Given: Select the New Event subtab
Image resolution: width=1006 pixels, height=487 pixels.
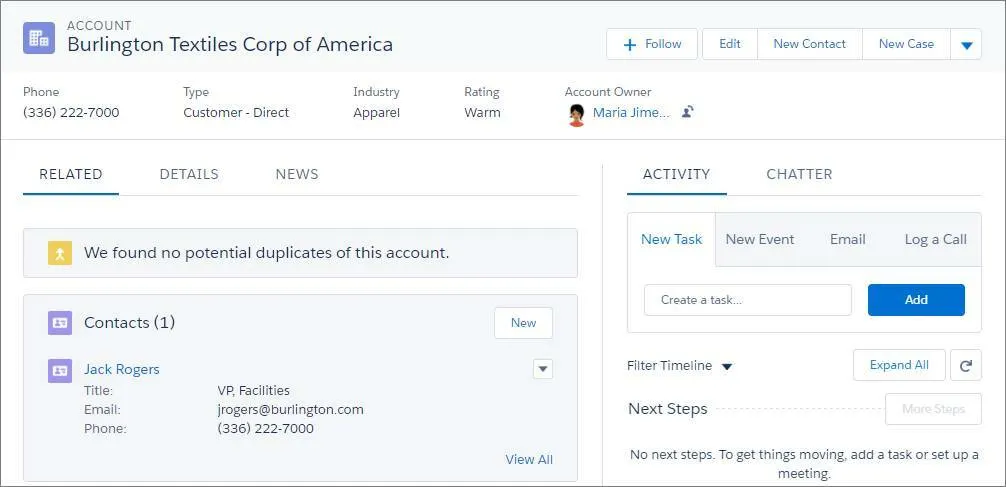Looking at the screenshot, I should tap(760, 239).
